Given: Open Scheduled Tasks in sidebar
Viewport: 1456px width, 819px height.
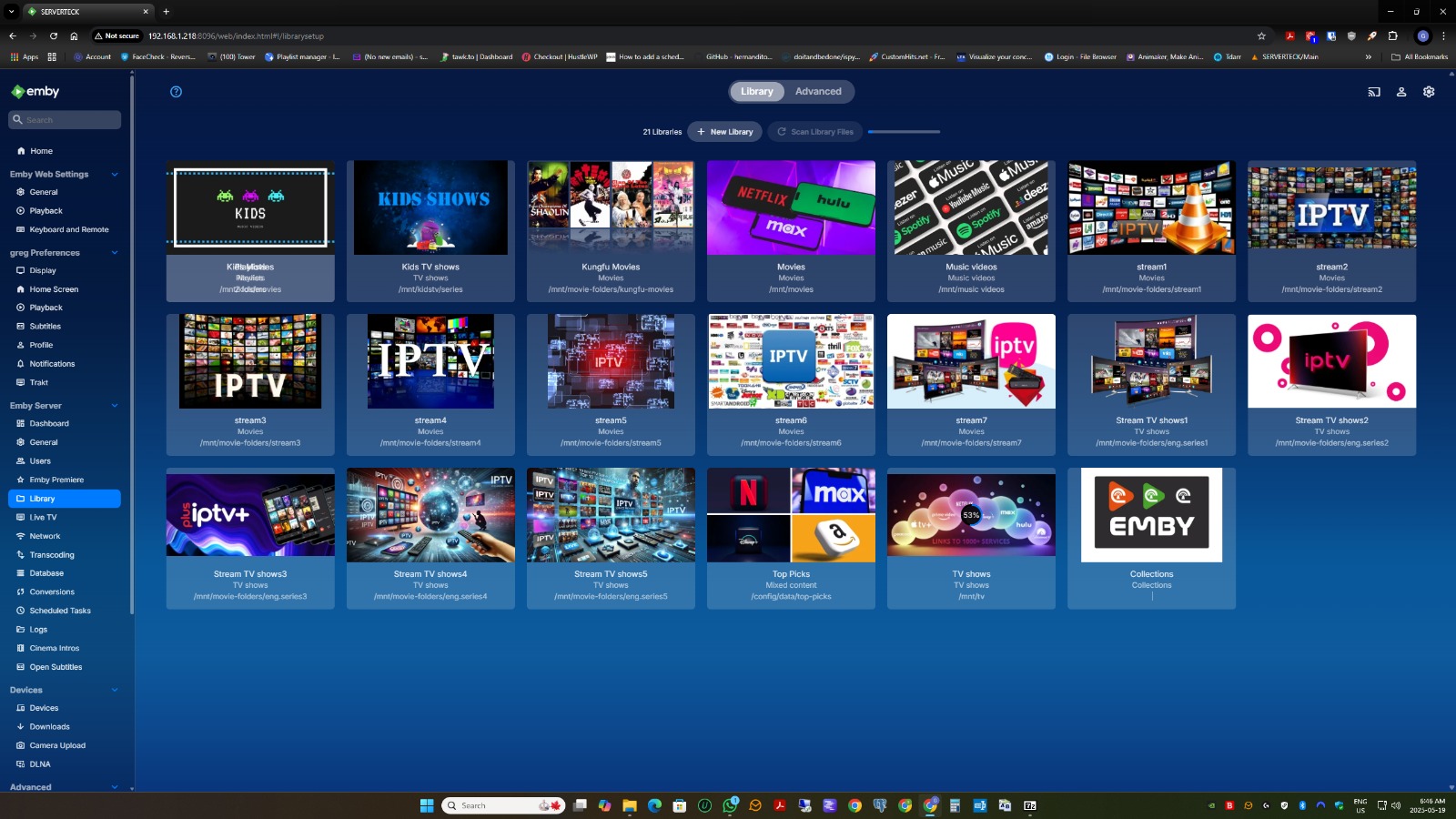Looking at the screenshot, I should click(x=65, y=611).
